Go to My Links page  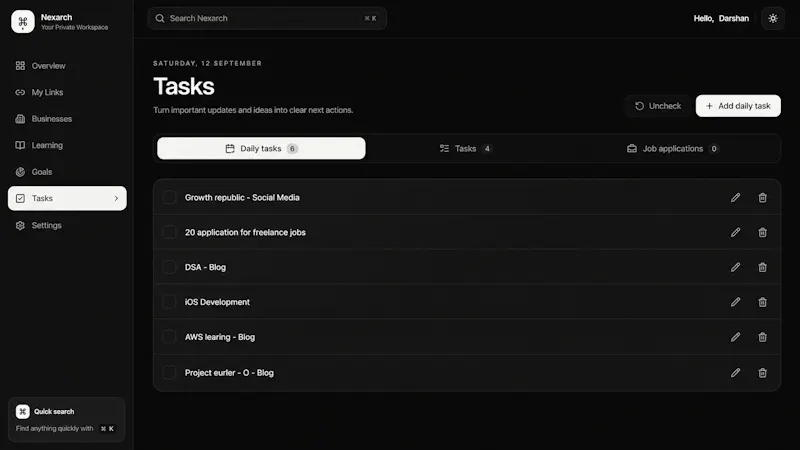coord(67,92)
